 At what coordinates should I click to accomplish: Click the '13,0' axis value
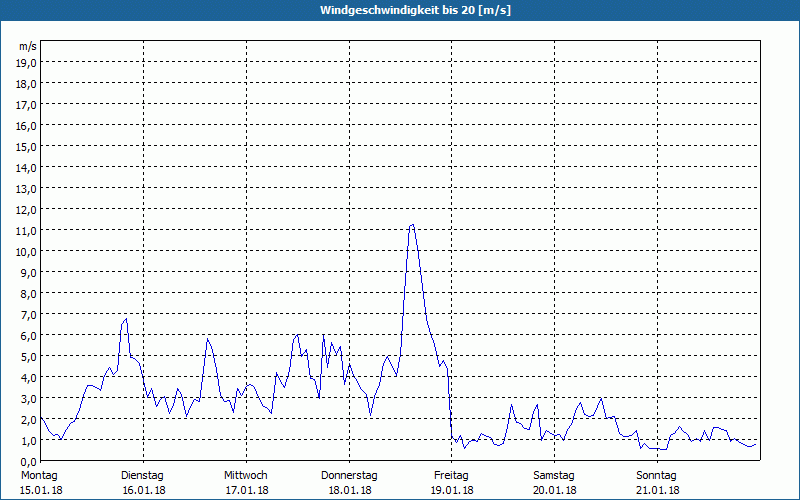26,189
